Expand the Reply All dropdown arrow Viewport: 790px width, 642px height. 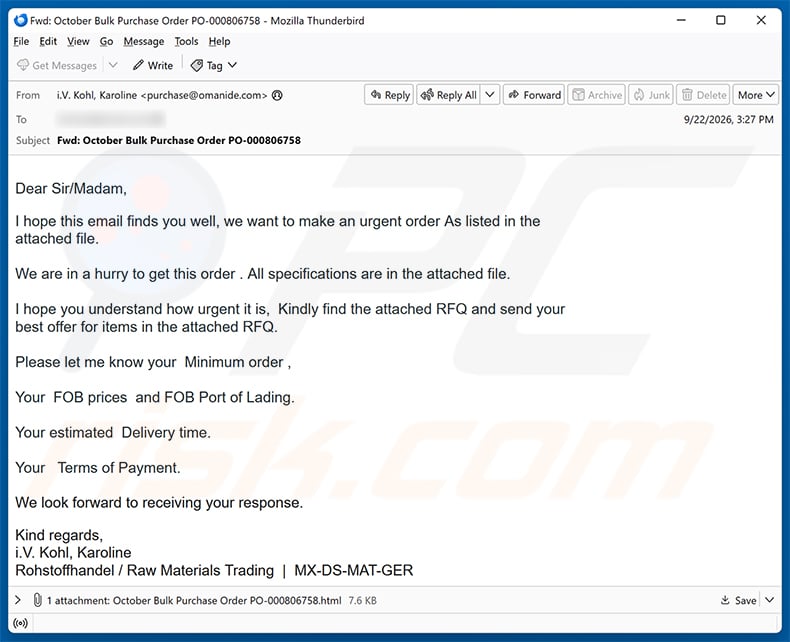point(490,95)
